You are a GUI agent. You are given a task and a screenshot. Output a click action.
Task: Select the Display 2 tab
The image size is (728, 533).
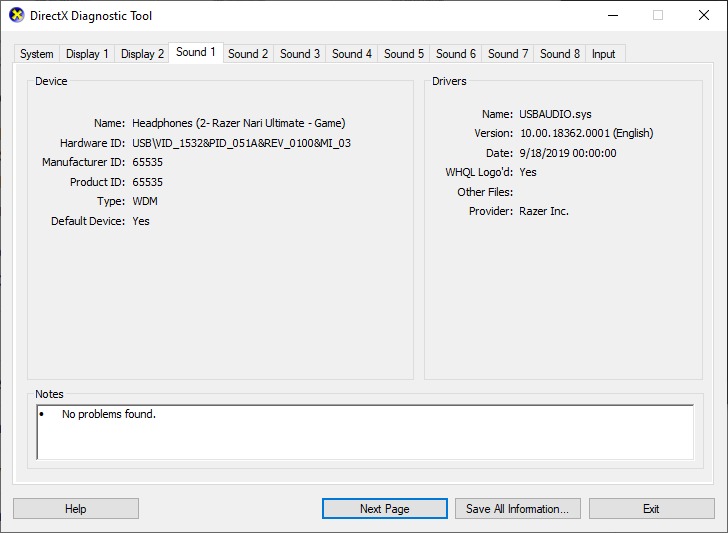pos(142,54)
